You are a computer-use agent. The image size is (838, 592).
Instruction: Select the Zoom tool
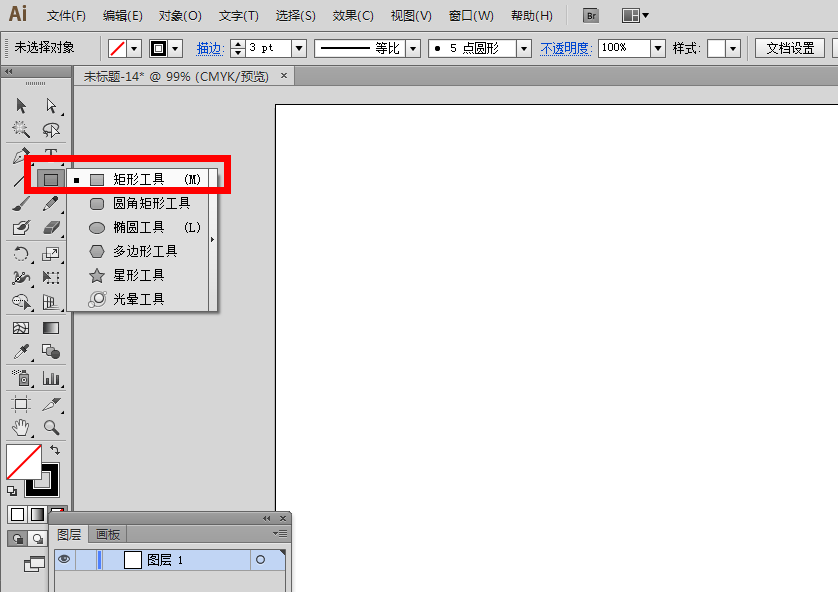51,427
